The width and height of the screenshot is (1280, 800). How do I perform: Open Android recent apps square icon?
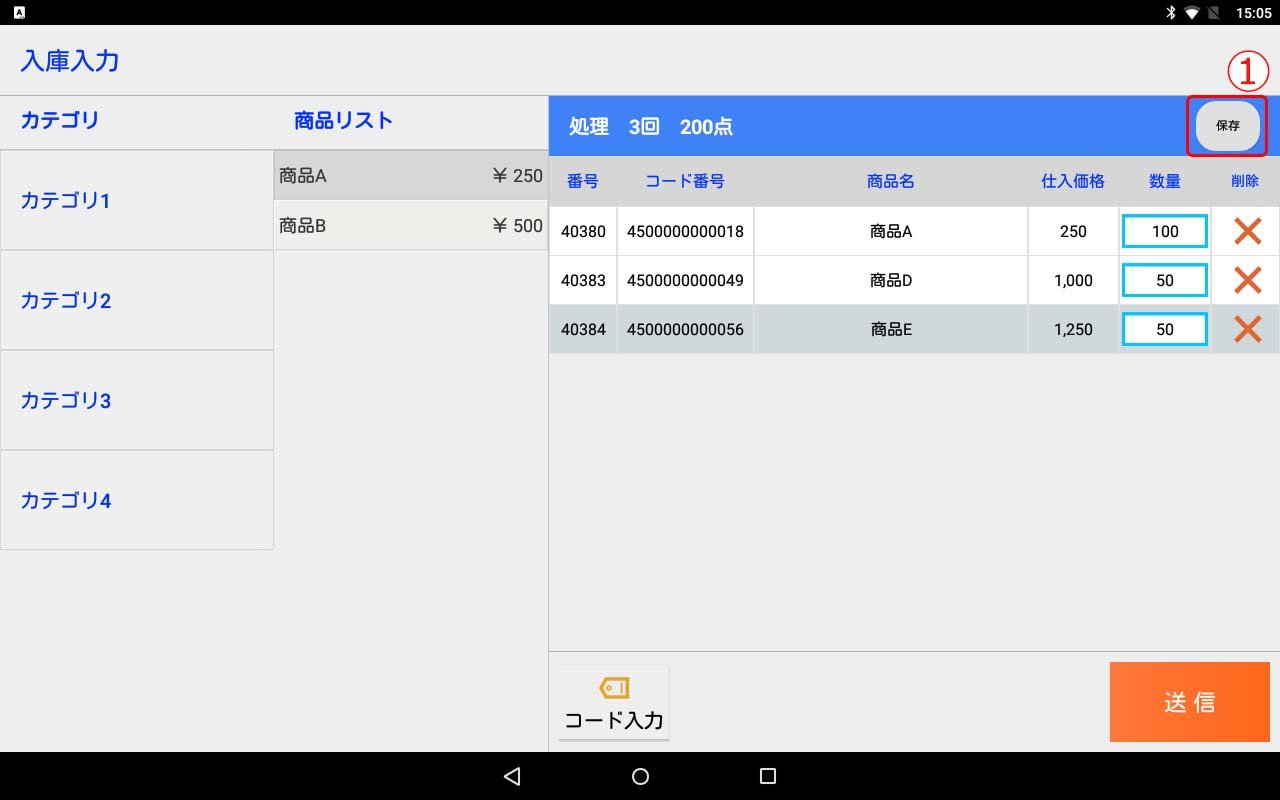coord(768,776)
